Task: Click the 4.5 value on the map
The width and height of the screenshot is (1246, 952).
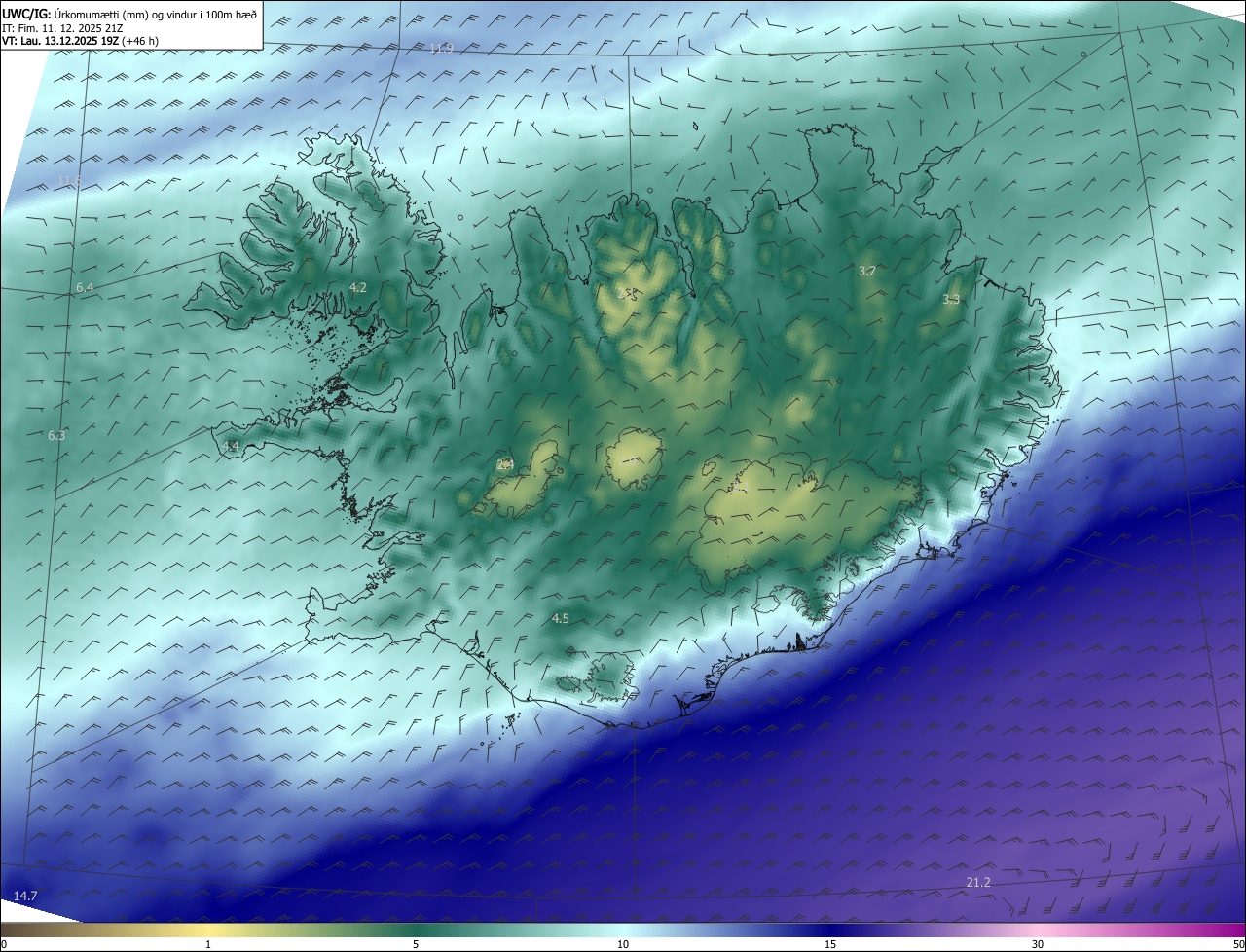Action: [x=561, y=618]
